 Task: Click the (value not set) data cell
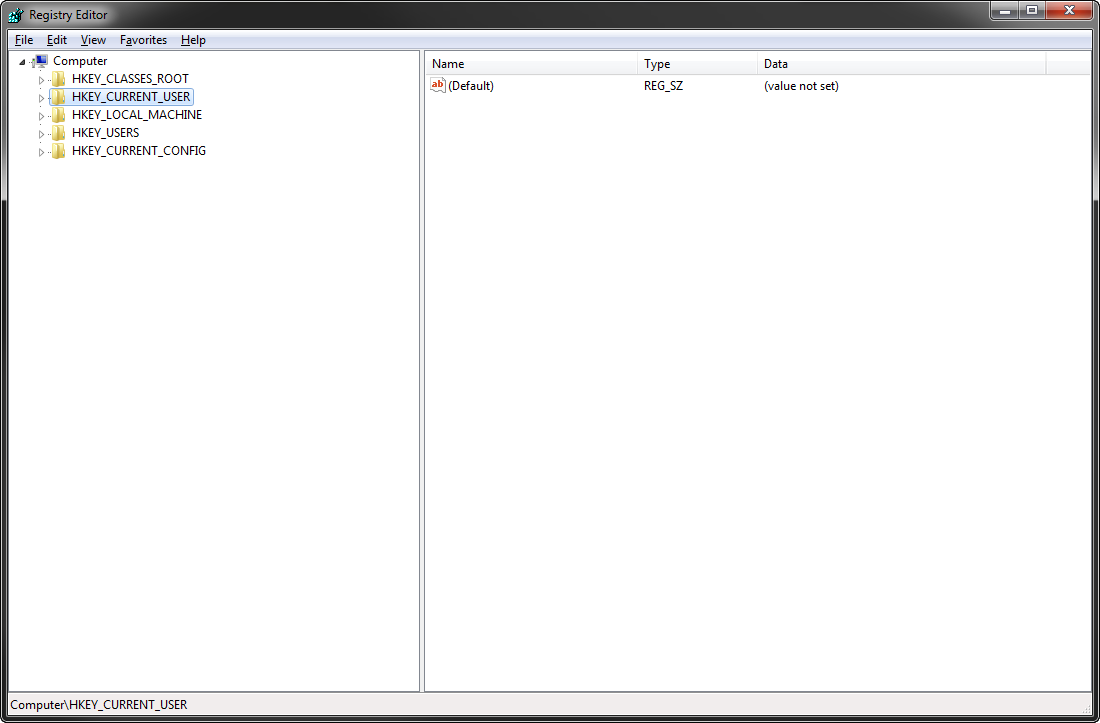801,86
